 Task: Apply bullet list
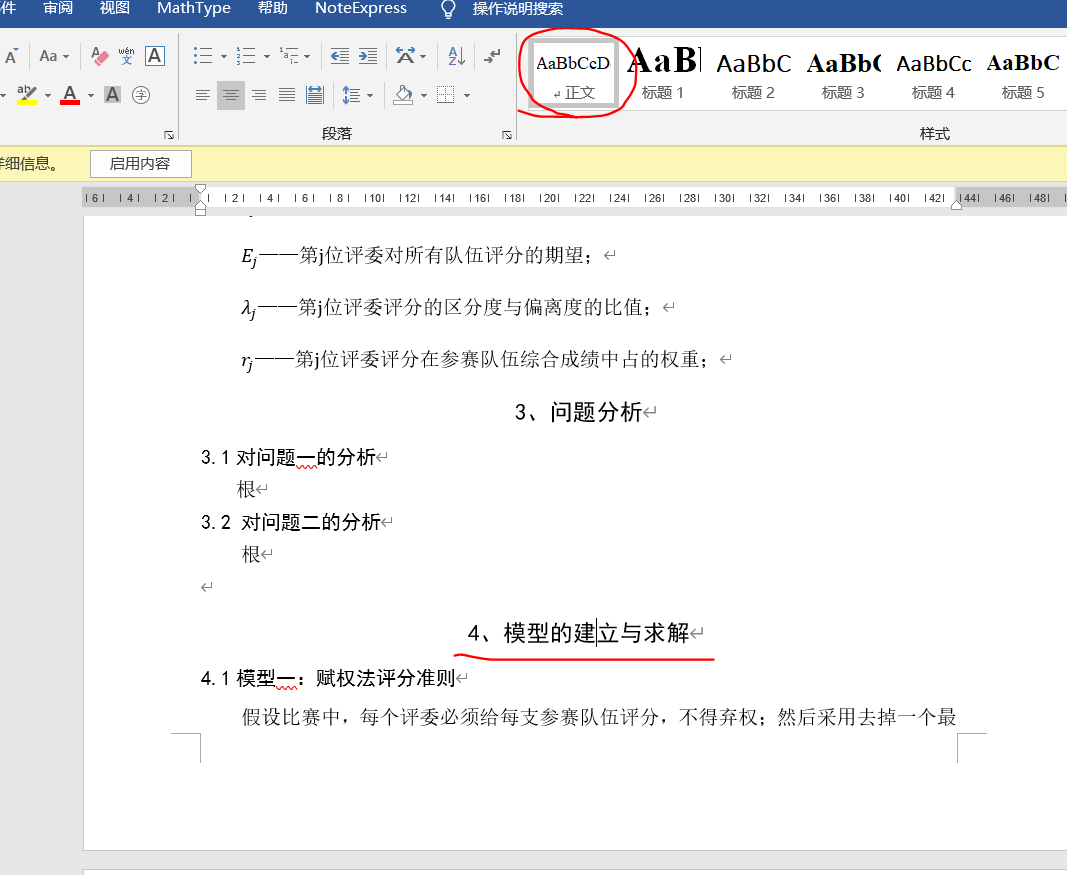click(x=203, y=56)
